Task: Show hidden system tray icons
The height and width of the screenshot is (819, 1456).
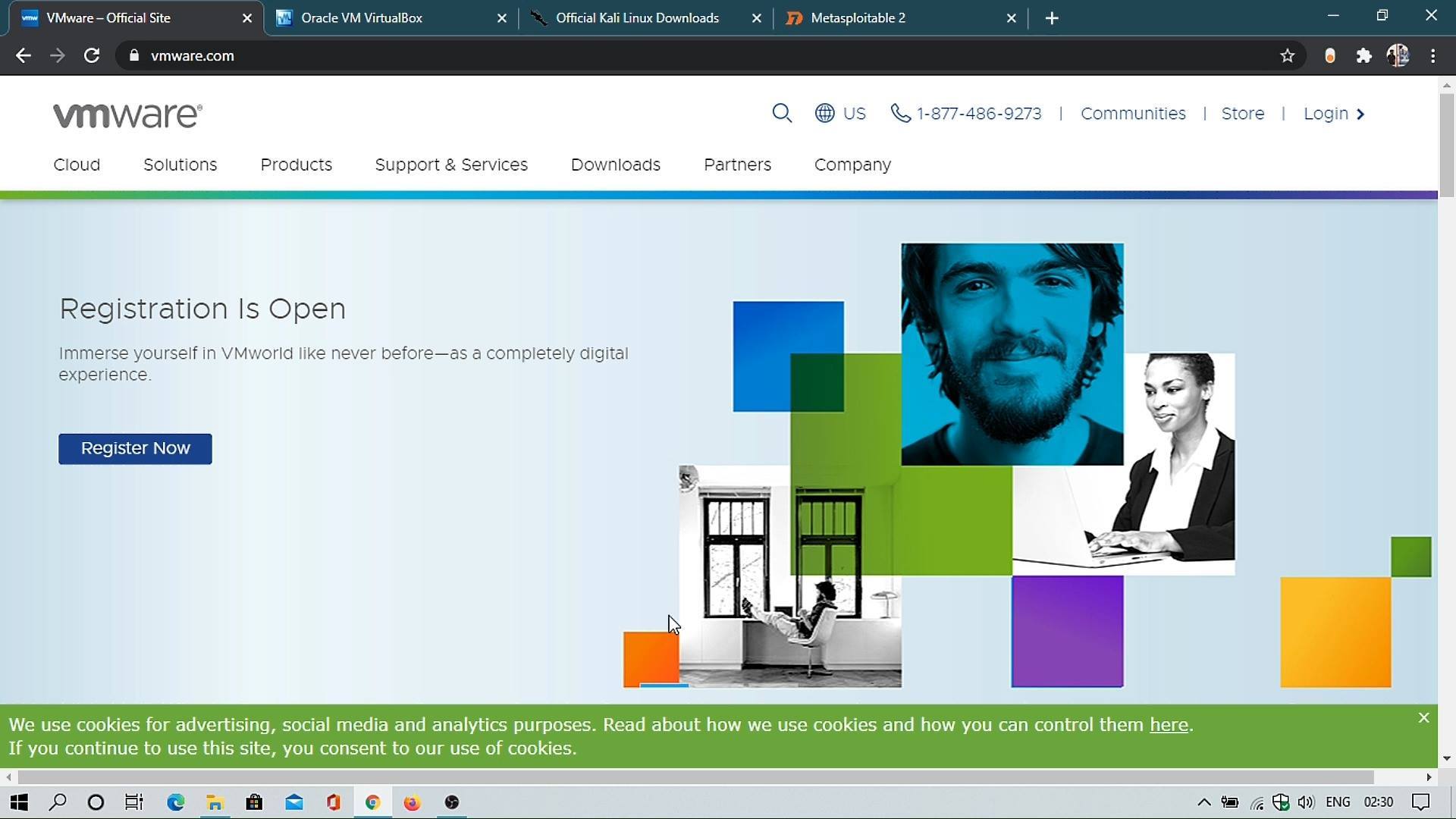Action: (x=1203, y=802)
